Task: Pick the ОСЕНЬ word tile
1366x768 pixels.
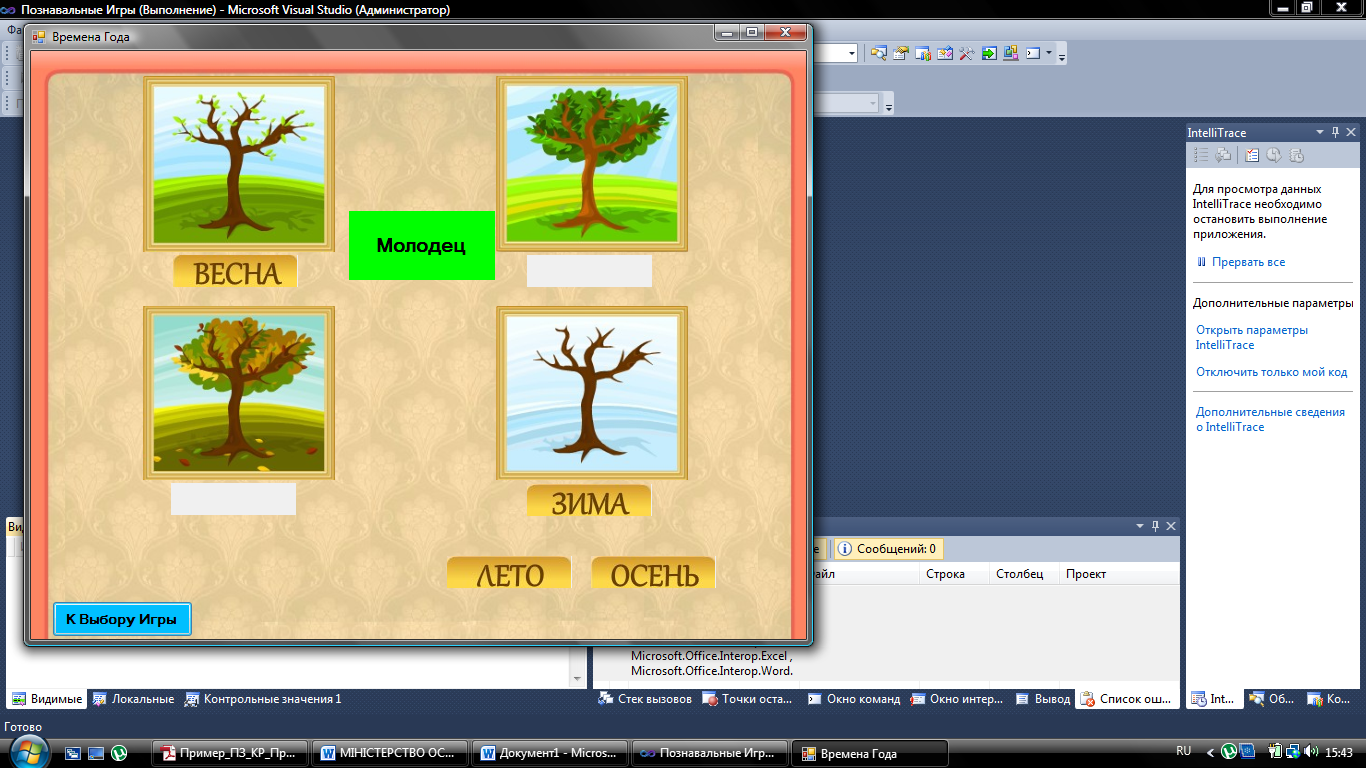Action: [x=653, y=573]
